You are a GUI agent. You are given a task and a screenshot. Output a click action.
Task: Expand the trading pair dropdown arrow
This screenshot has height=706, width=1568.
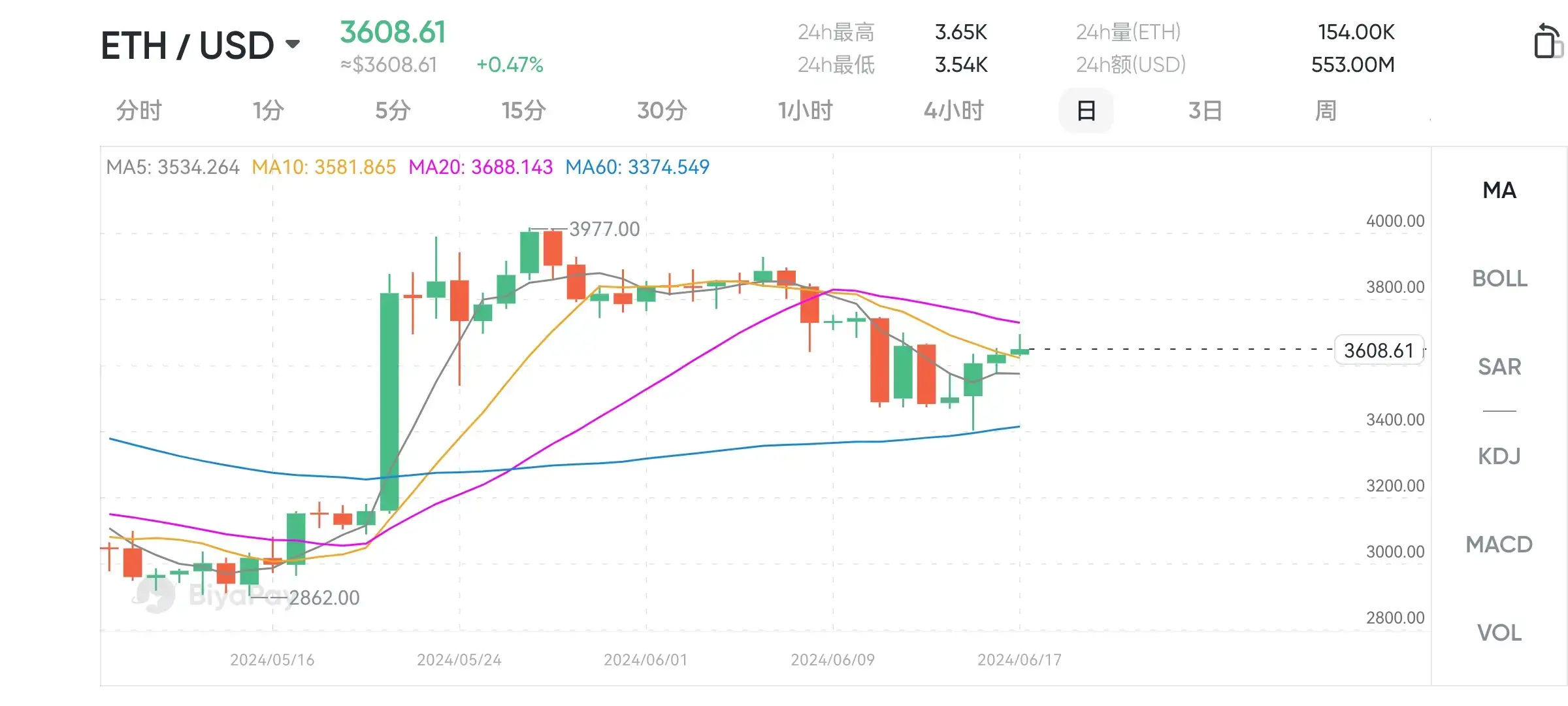(x=294, y=43)
